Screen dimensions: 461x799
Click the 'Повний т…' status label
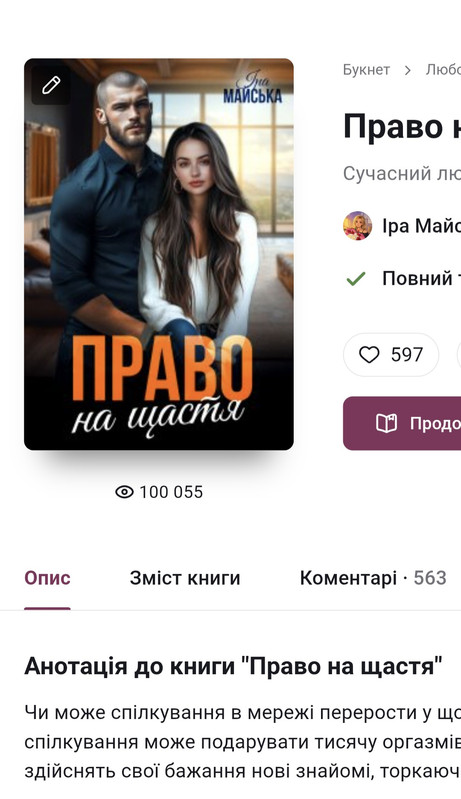[421, 278]
